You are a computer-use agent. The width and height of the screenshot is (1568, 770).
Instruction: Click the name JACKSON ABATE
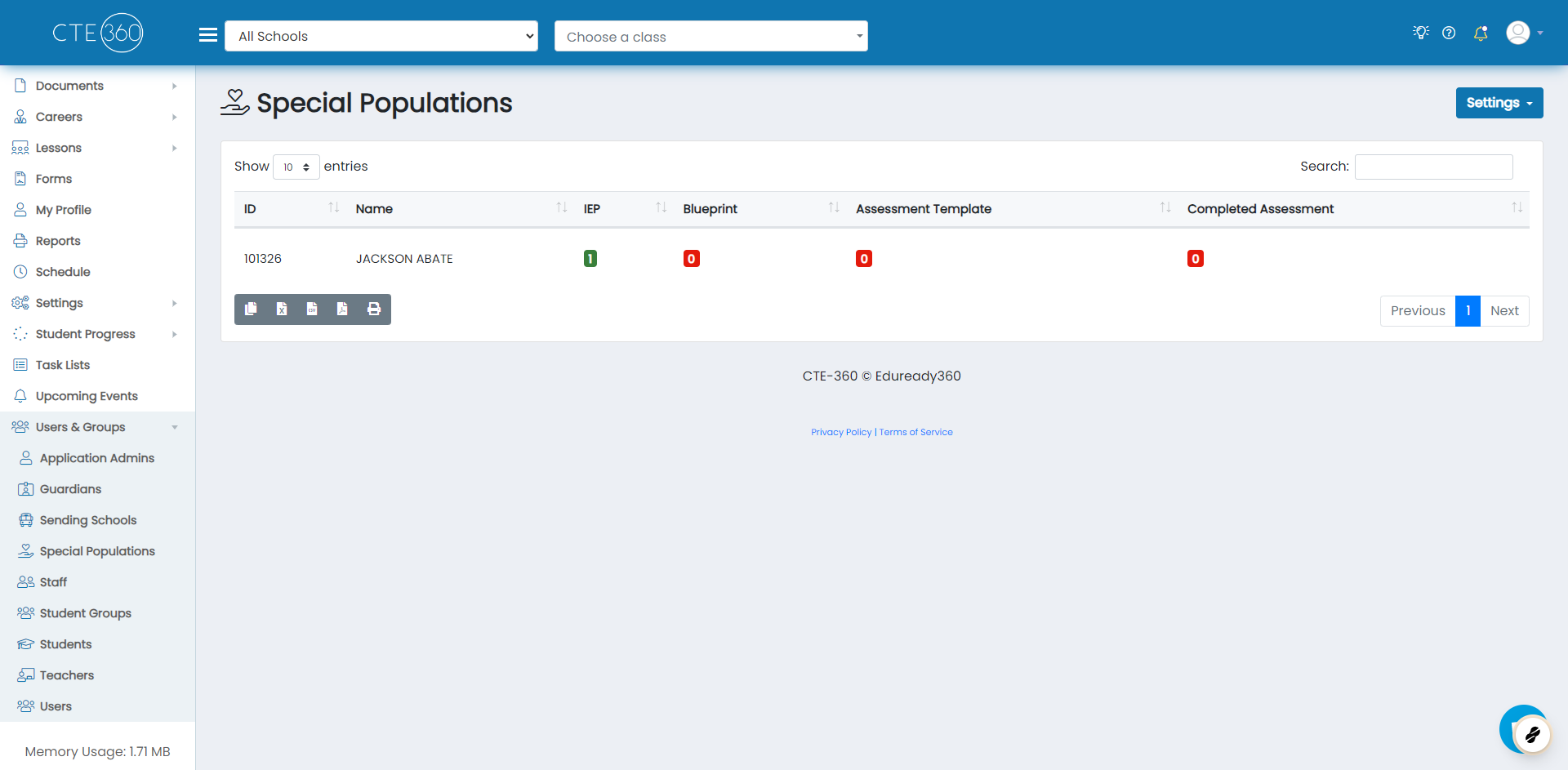[x=404, y=259]
